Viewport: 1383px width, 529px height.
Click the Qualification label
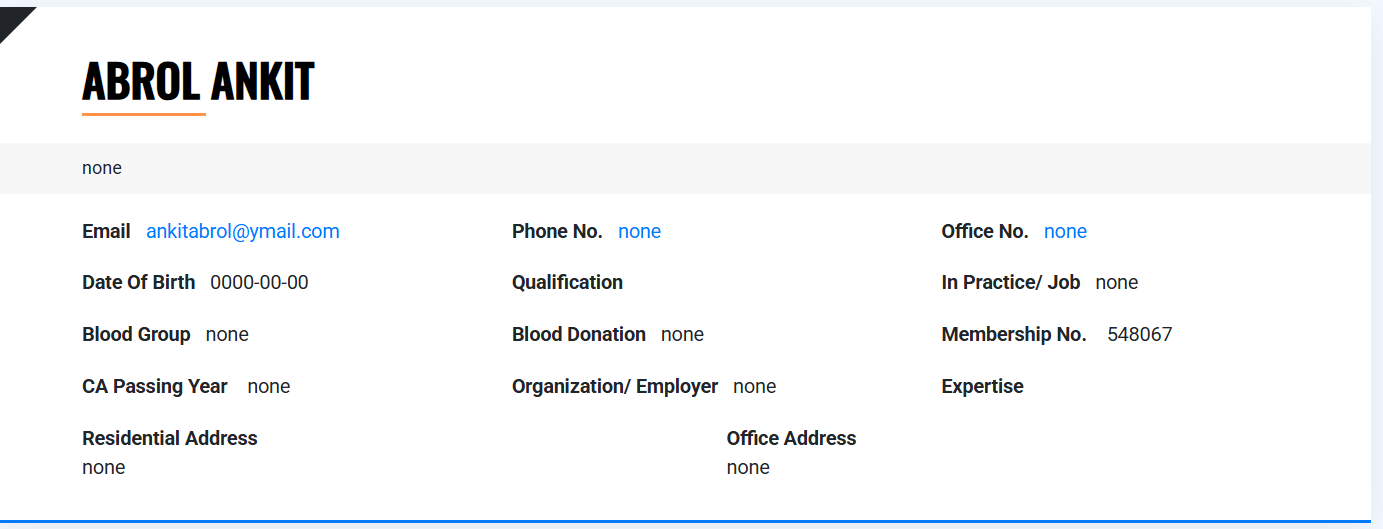pyautogui.click(x=567, y=283)
